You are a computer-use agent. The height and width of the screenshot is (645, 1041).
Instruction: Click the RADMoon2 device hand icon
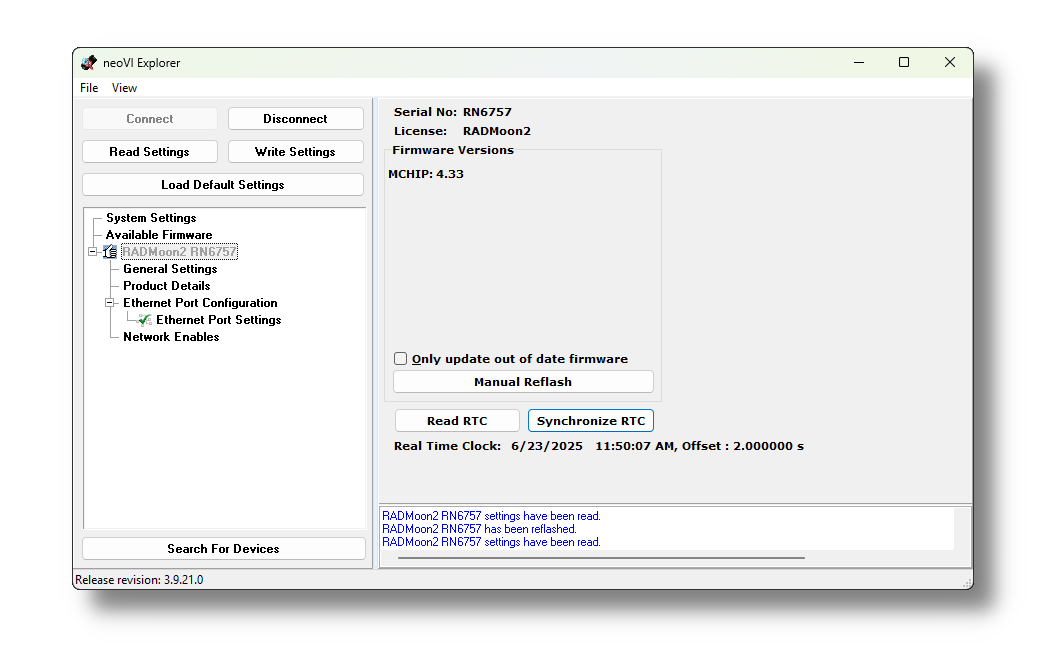[x=110, y=252]
